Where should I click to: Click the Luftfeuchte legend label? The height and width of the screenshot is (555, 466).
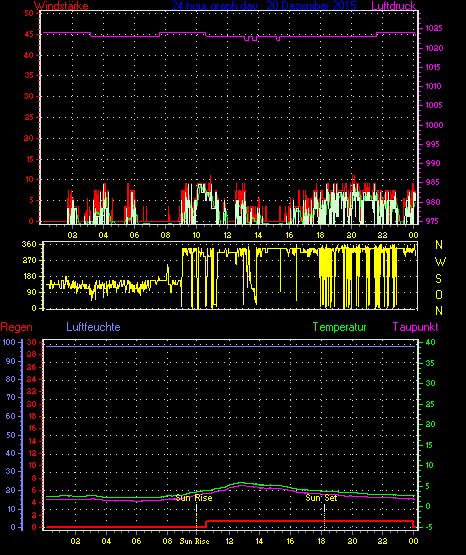click(x=93, y=327)
